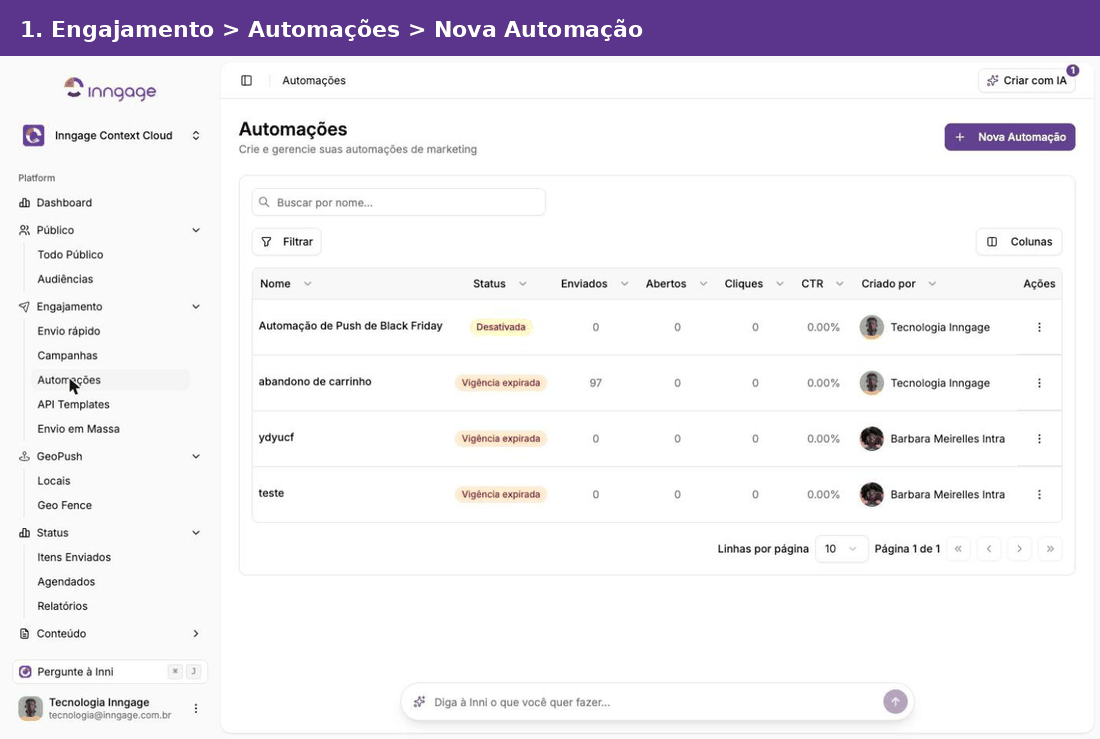Click the Público people icon
Viewport: 1100px width, 739px height.
(x=25, y=230)
